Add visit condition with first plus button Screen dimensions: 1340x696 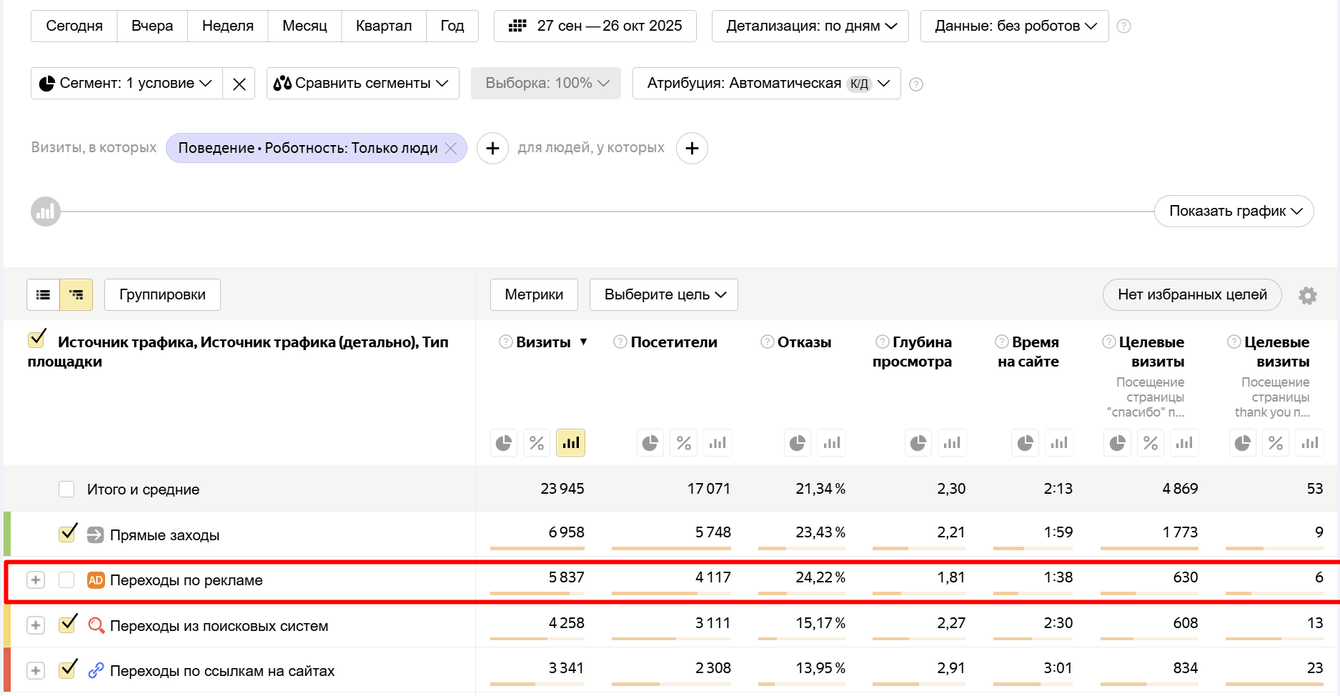tap(492, 148)
